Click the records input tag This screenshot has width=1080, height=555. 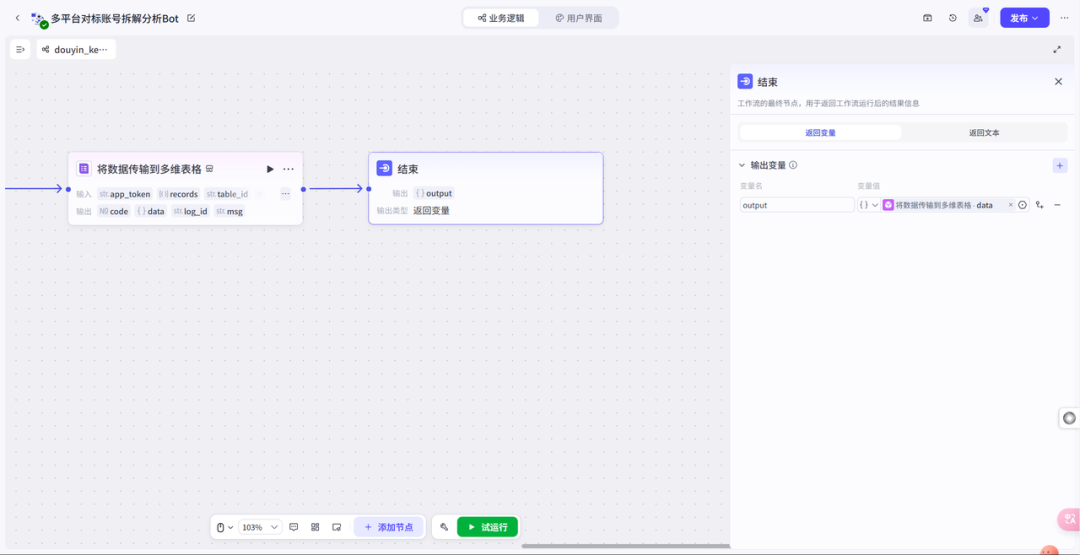[x=178, y=194]
